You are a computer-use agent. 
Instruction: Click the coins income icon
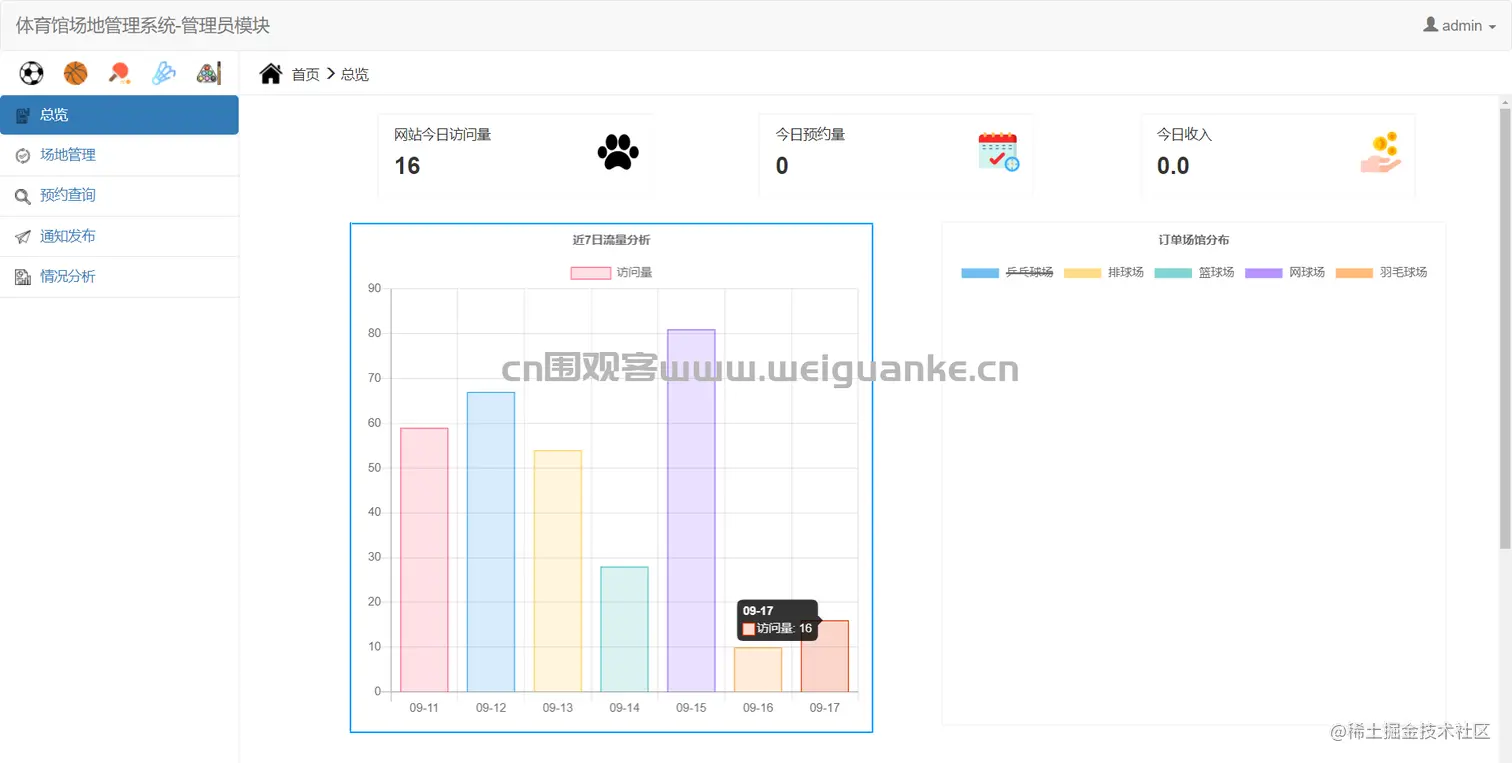(1381, 152)
